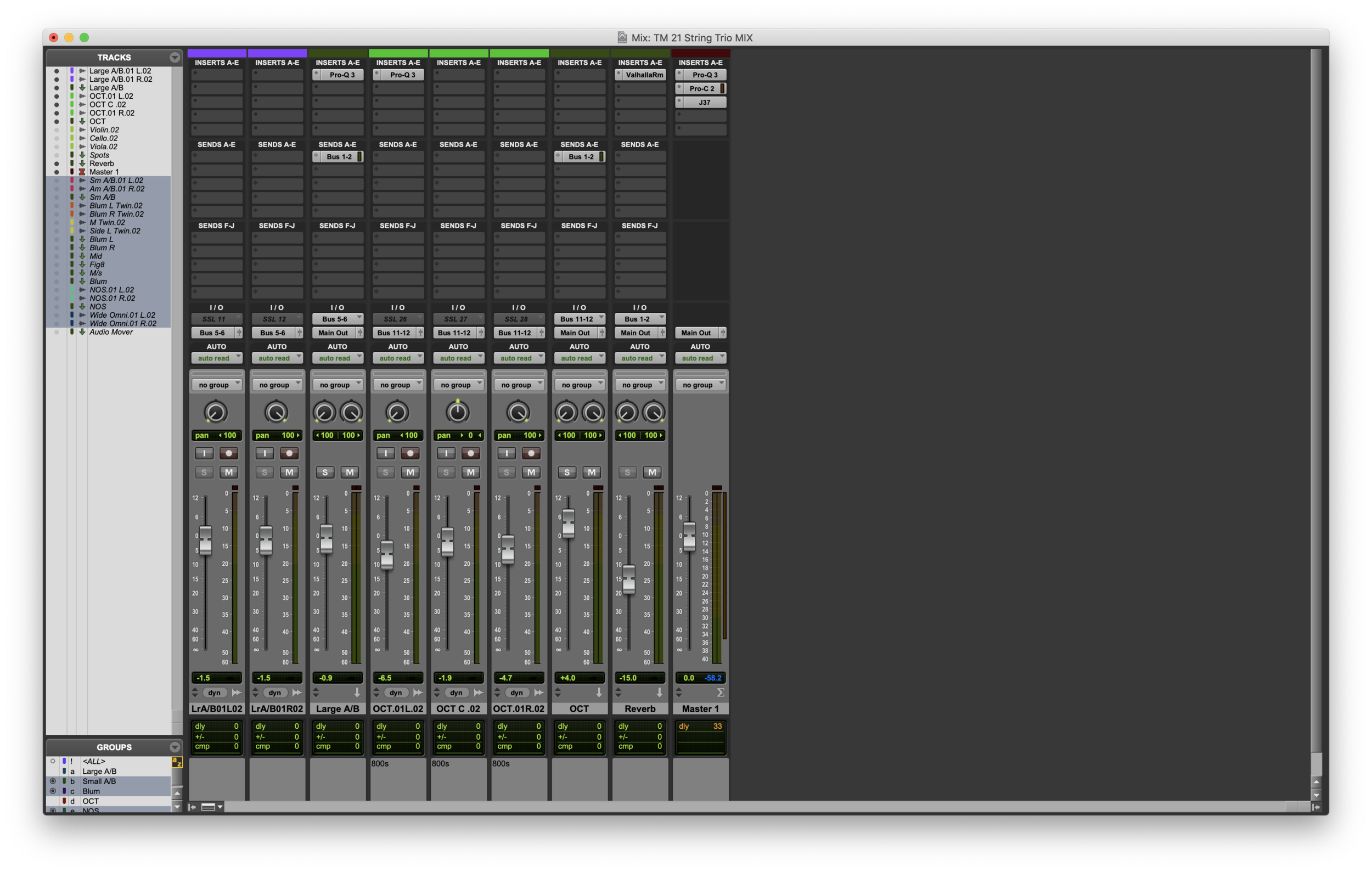Open Bus 1-2 input selector on Reverb
The width and height of the screenshot is (1372, 872).
pyautogui.click(x=640, y=319)
